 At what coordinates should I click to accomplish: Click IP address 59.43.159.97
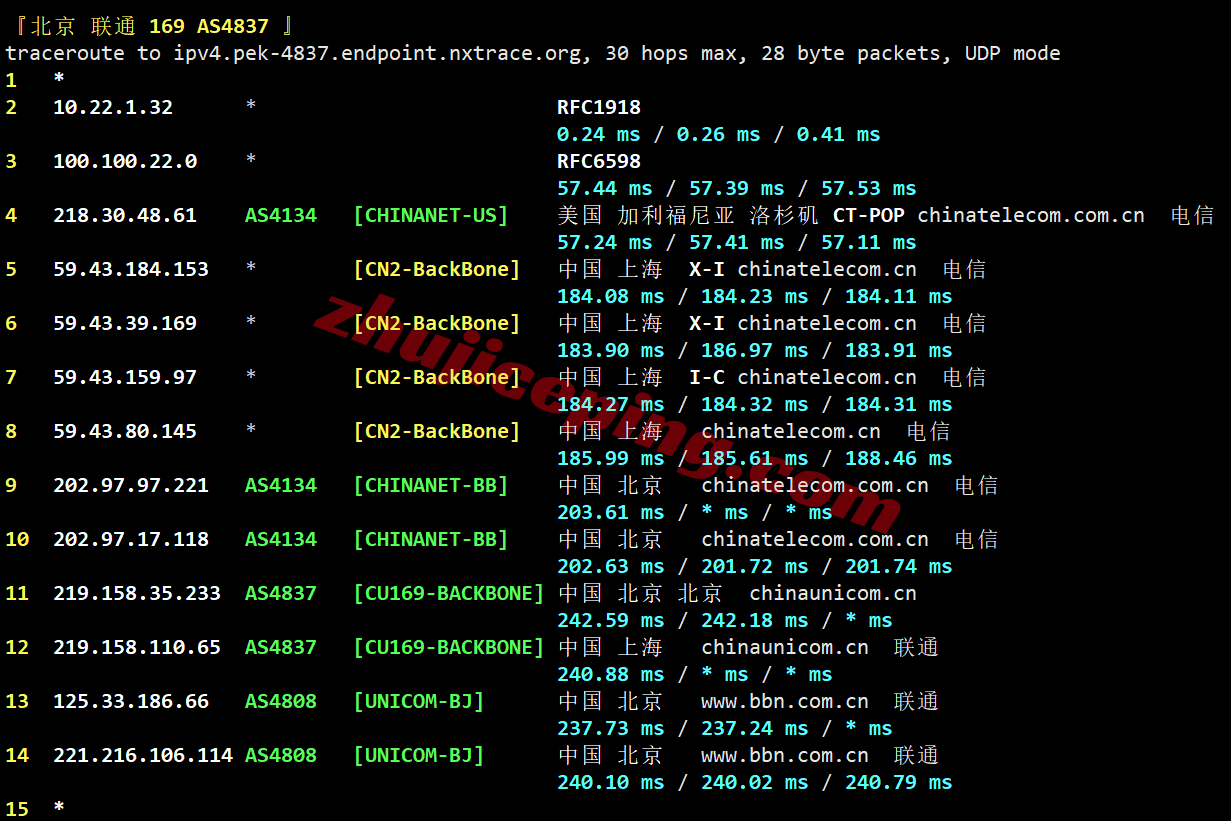coord(125,377)
